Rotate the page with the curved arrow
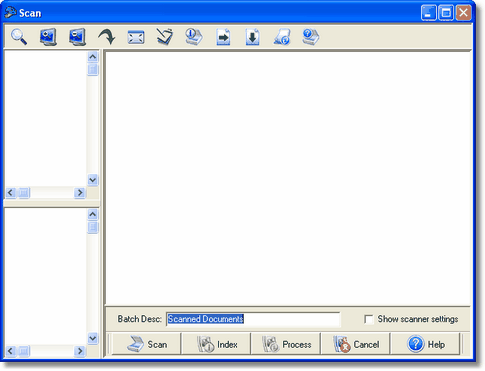Viewport: 485px width, 371px height. 107,37
